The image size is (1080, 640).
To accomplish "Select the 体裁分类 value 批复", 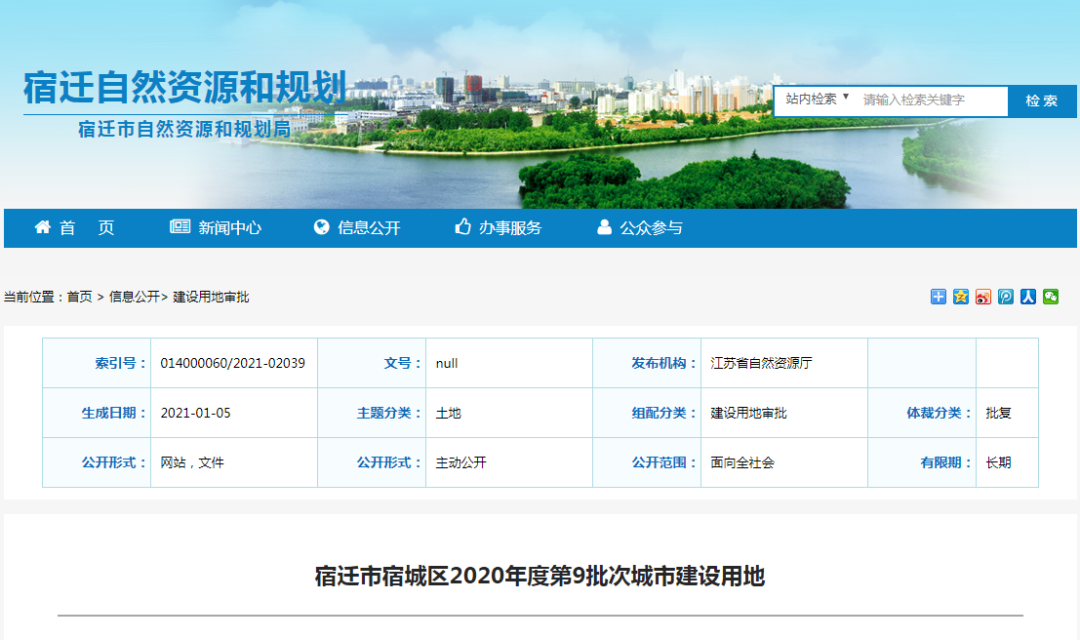I will 998,413.
